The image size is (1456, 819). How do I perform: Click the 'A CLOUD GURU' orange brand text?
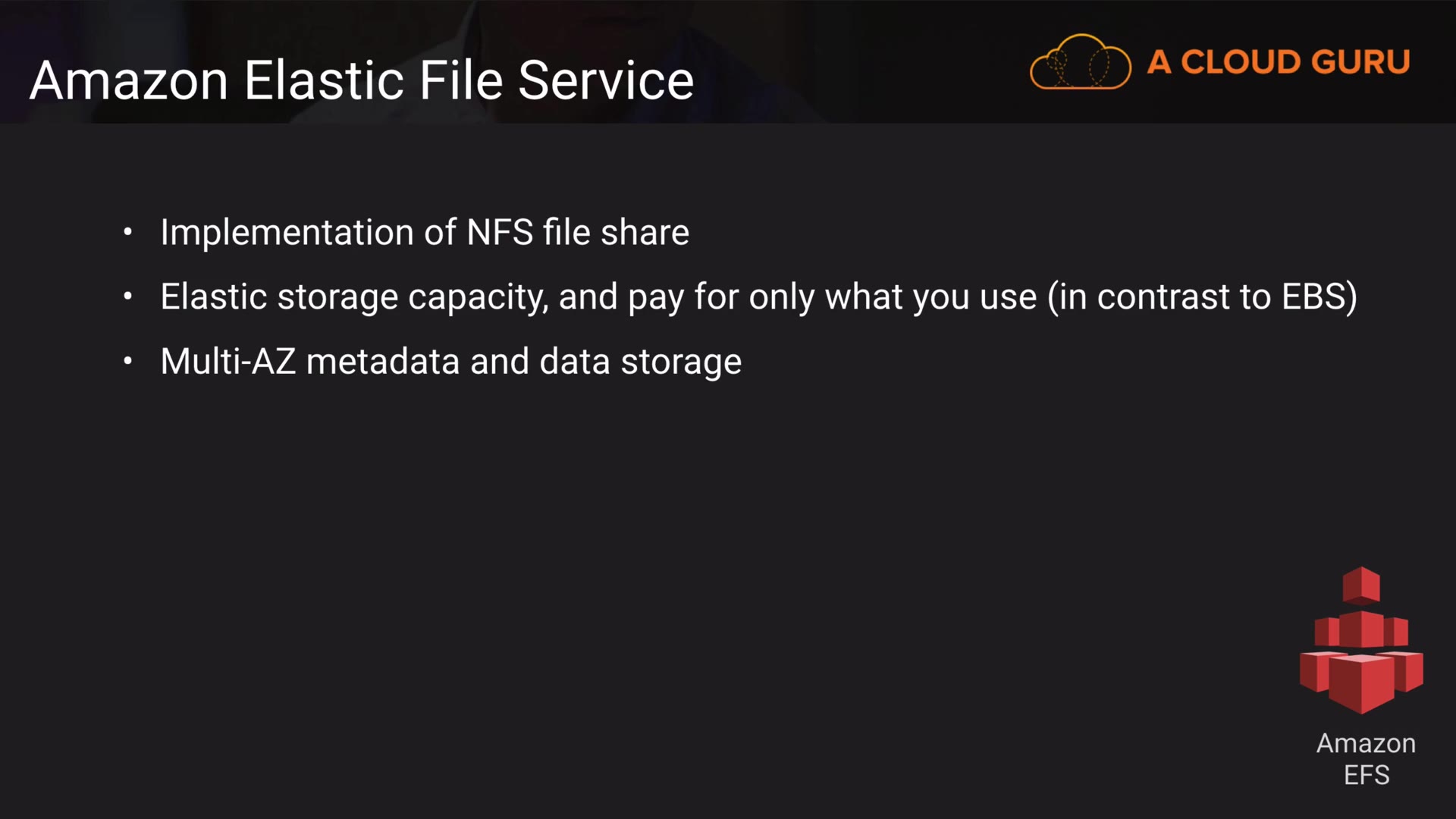tap(1279, 62)
